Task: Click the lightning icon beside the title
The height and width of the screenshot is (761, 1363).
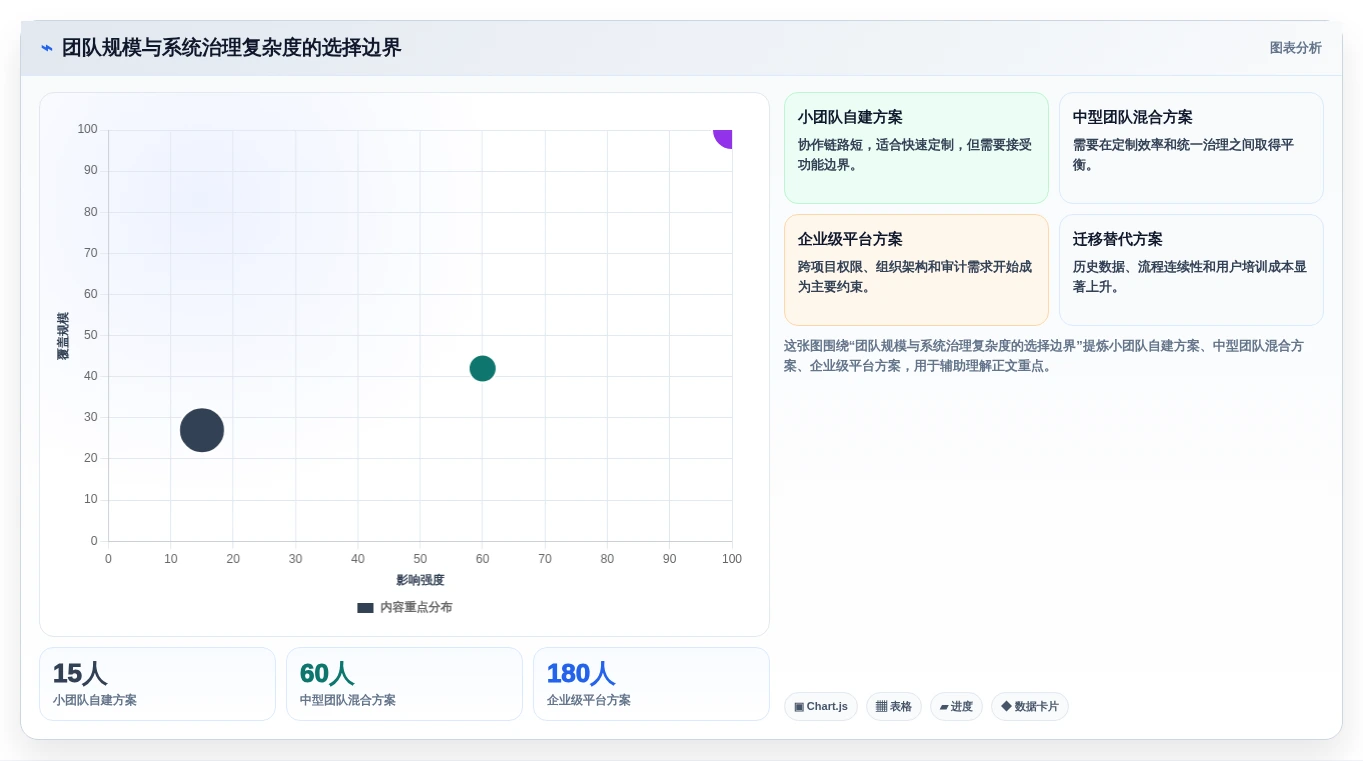Action: coord(47,48)
